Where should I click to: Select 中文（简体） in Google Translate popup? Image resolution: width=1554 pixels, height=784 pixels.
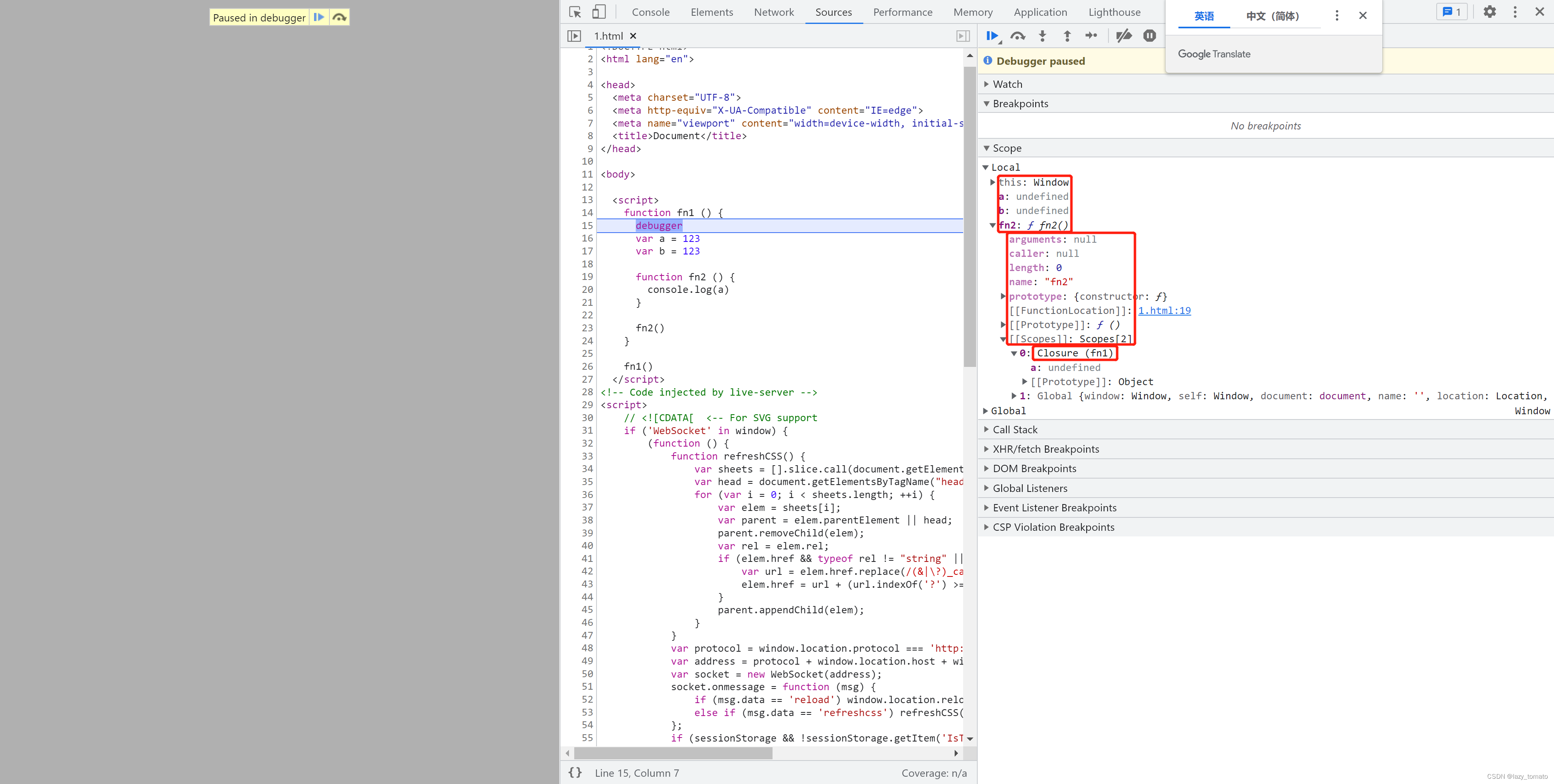(x=1272, y=16)
